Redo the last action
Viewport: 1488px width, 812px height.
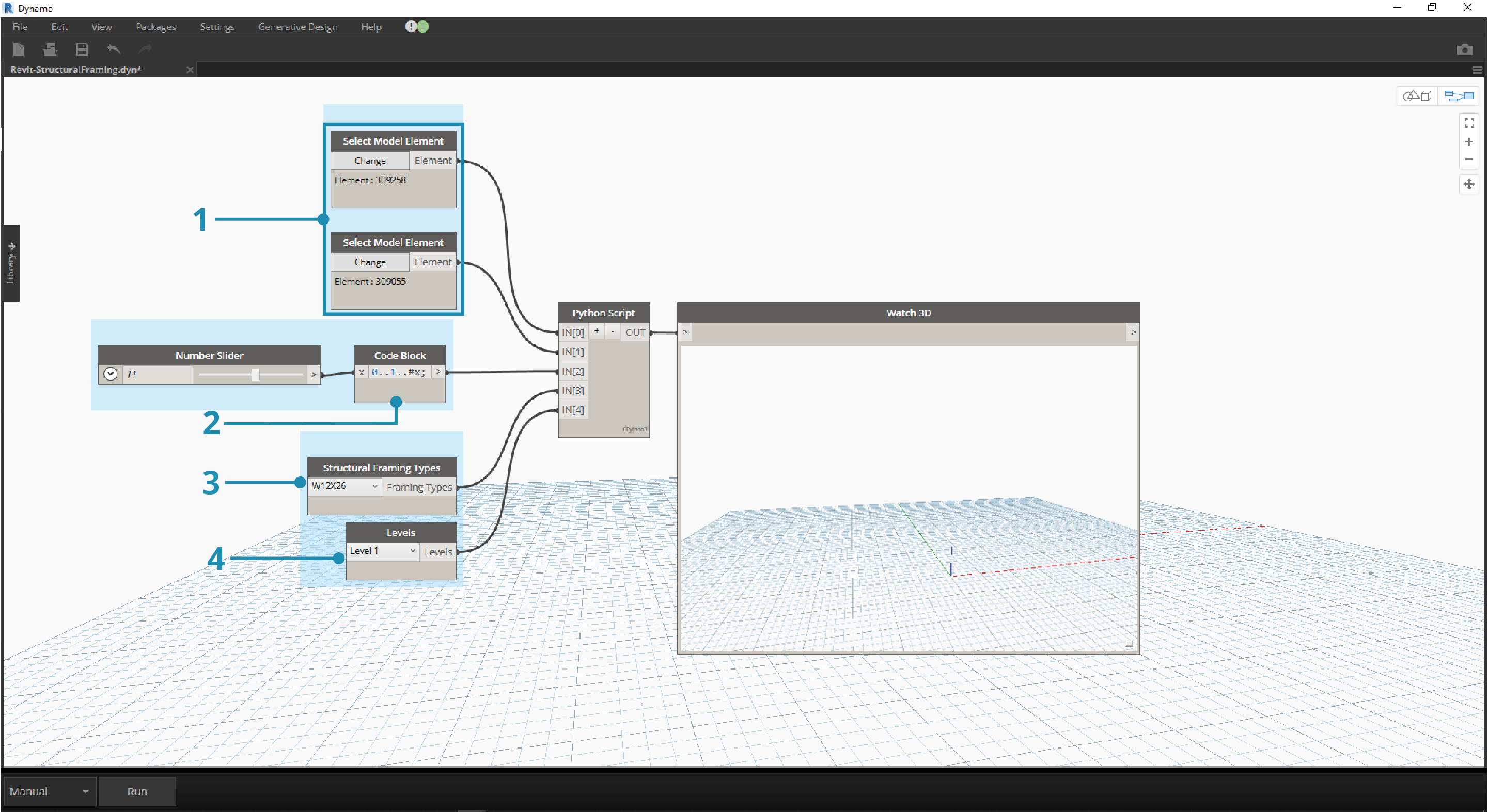(145, 50)
